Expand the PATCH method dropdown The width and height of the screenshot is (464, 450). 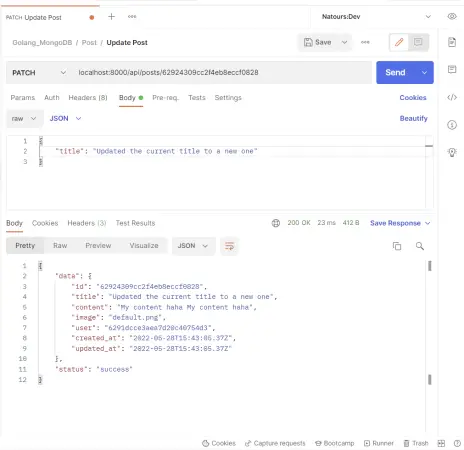point(39,73)
